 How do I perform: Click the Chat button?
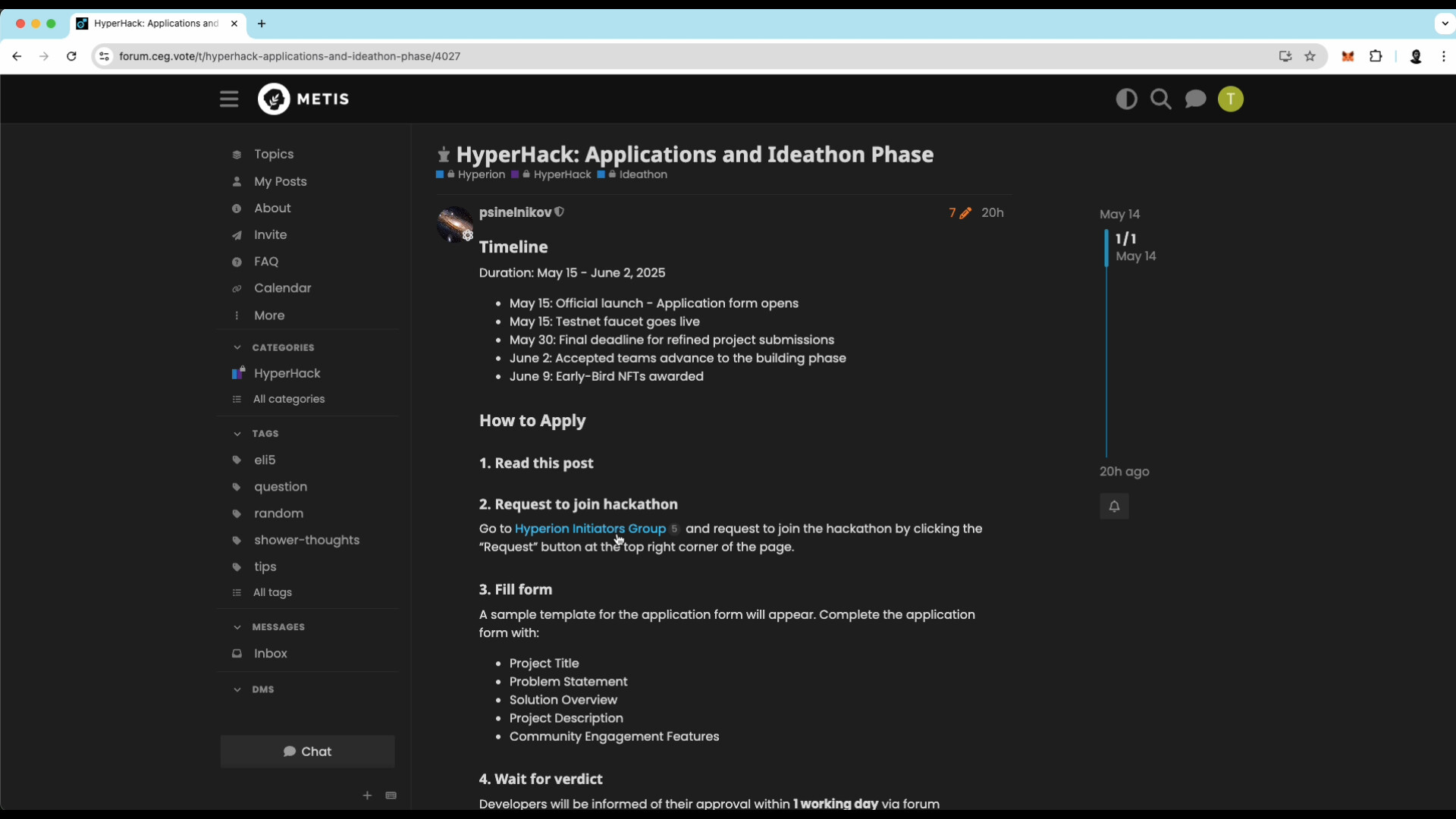(307, 752)
